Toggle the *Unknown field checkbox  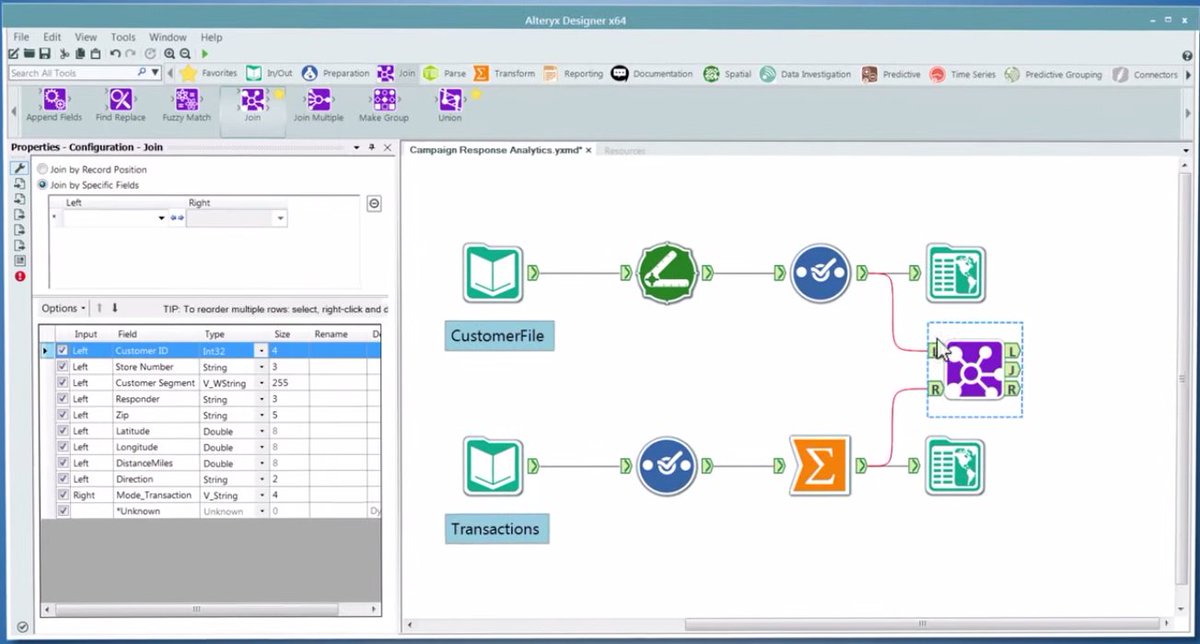[x=63, y=511]
